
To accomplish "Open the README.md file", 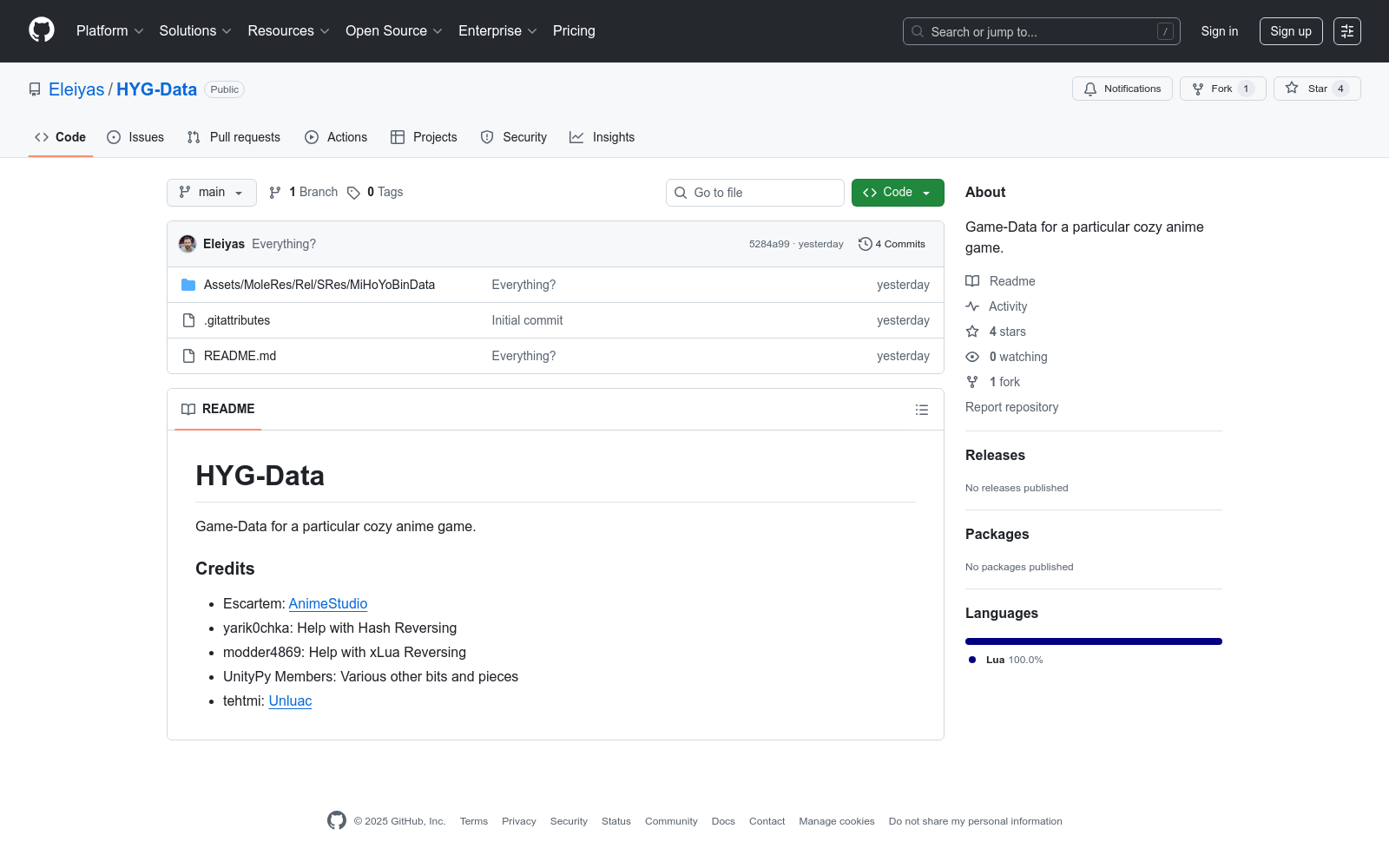I will click(240, 356).
